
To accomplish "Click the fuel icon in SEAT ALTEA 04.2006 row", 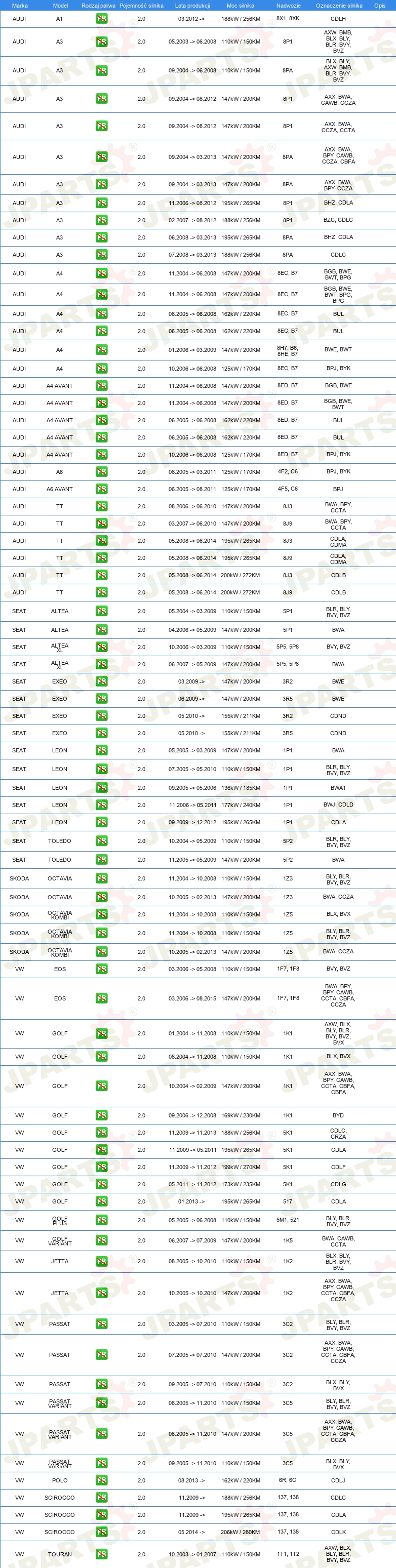I will point(101,630).
